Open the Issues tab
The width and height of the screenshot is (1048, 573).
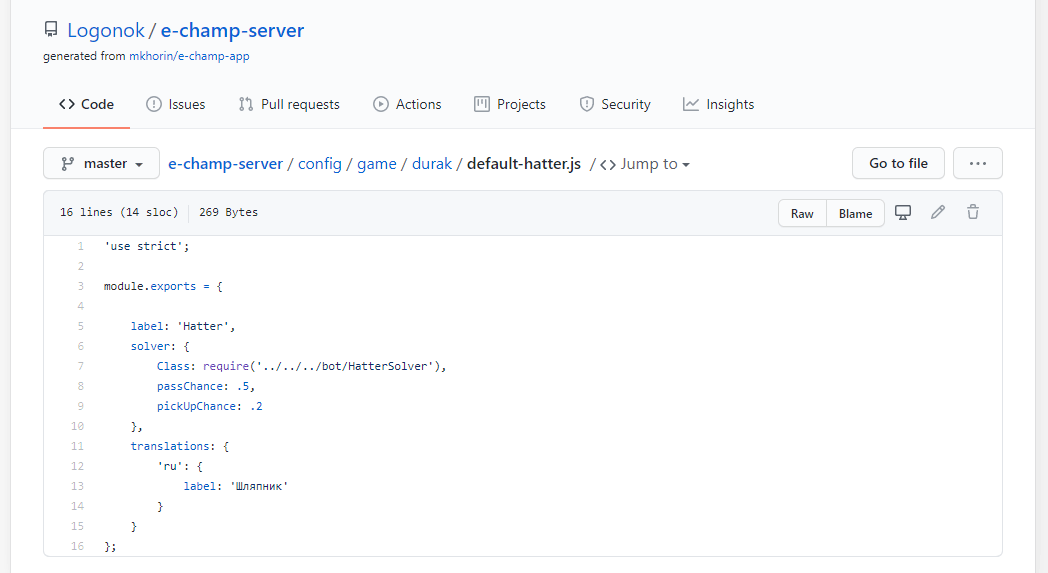click(x=176, y=104)
